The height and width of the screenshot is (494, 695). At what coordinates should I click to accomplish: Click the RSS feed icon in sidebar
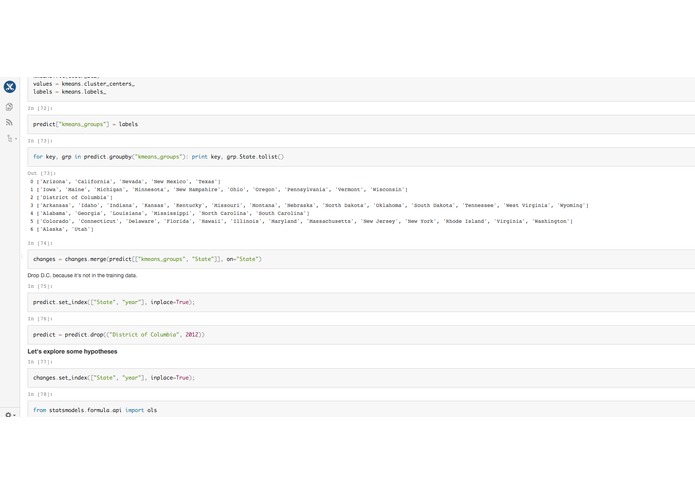pos(9,122)
